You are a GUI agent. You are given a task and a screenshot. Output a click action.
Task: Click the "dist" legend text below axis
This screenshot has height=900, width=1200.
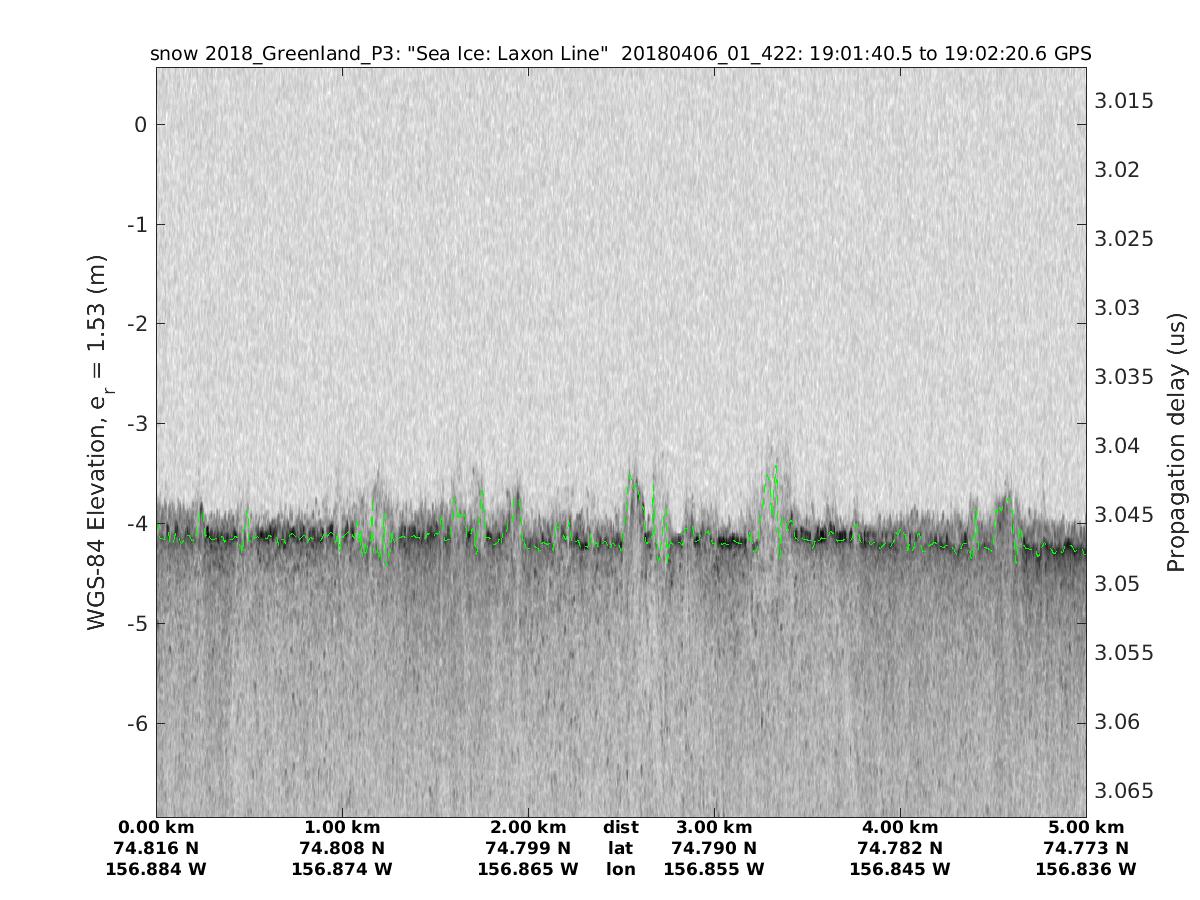pyautogui.click(x=621, y=828)
